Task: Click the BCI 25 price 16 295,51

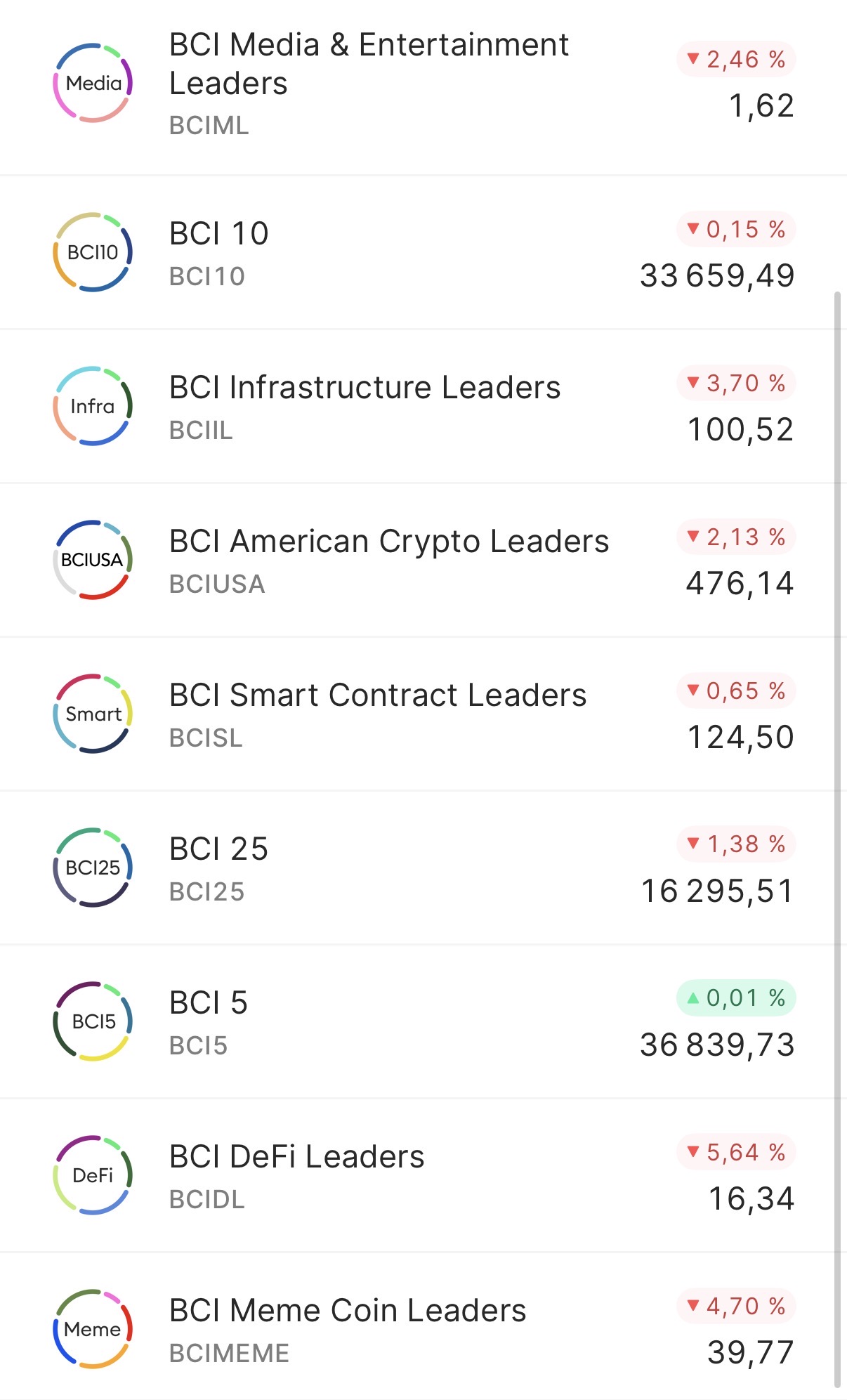Action: click(717, 891)
